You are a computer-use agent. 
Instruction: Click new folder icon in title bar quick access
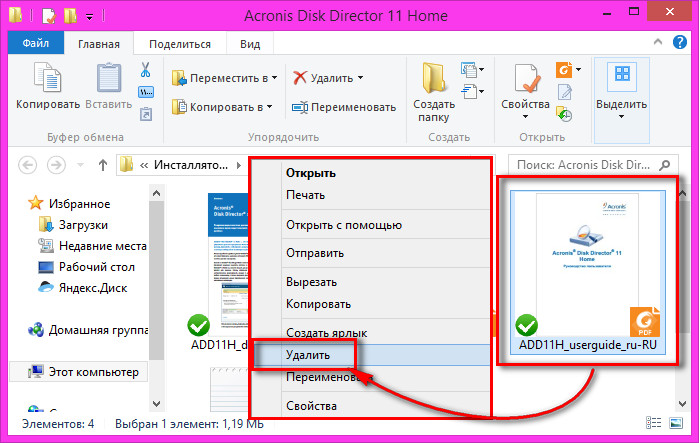(70, 16)
